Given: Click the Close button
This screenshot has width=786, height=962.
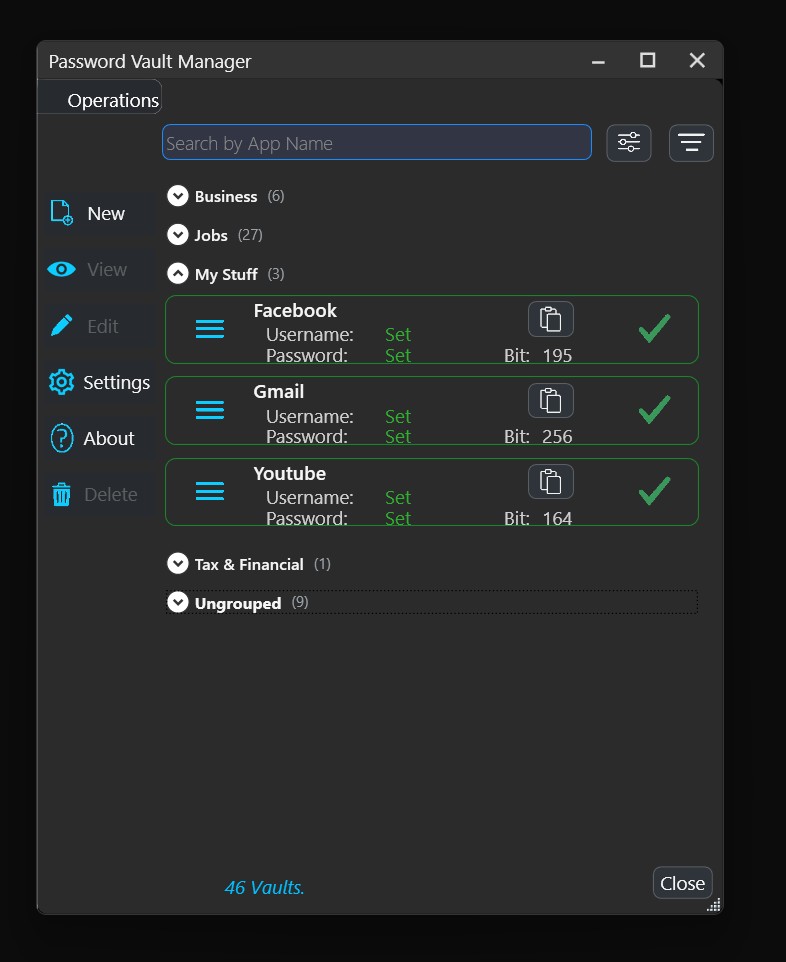Looking at the screenshot, I should coord(682,883).
